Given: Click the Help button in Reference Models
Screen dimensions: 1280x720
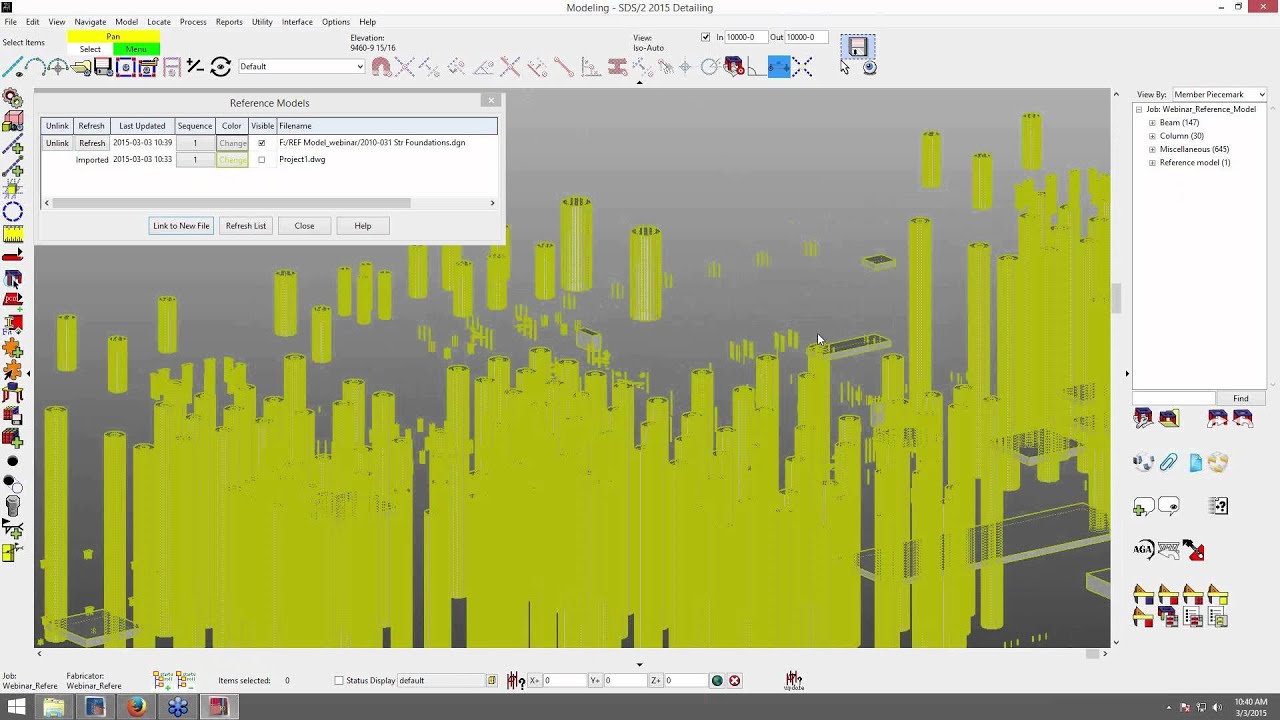Looking at the screenshot, I should (363, 226).
